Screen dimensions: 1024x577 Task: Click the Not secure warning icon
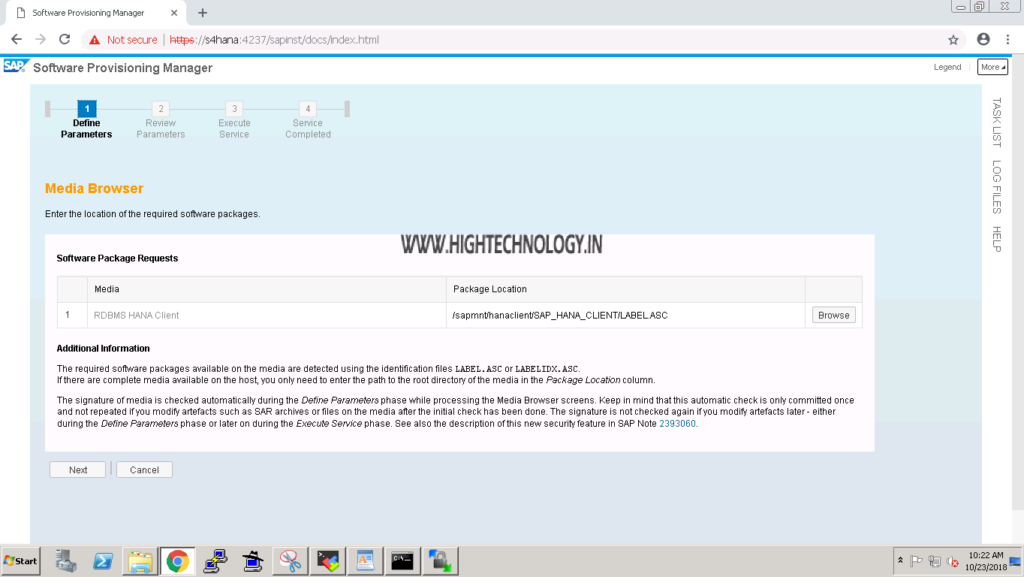pyautogui.click(x=95, y=40)
